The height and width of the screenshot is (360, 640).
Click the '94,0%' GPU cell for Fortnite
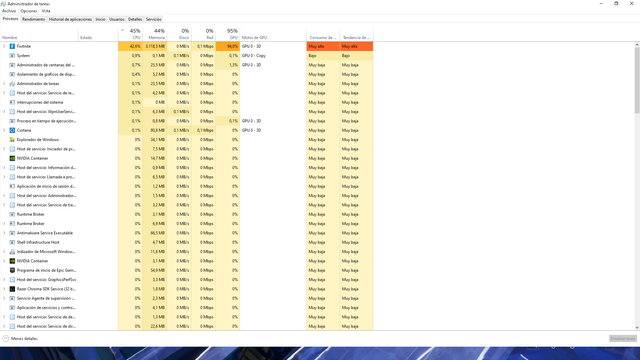pyautogui.click(x=228, y=46)
